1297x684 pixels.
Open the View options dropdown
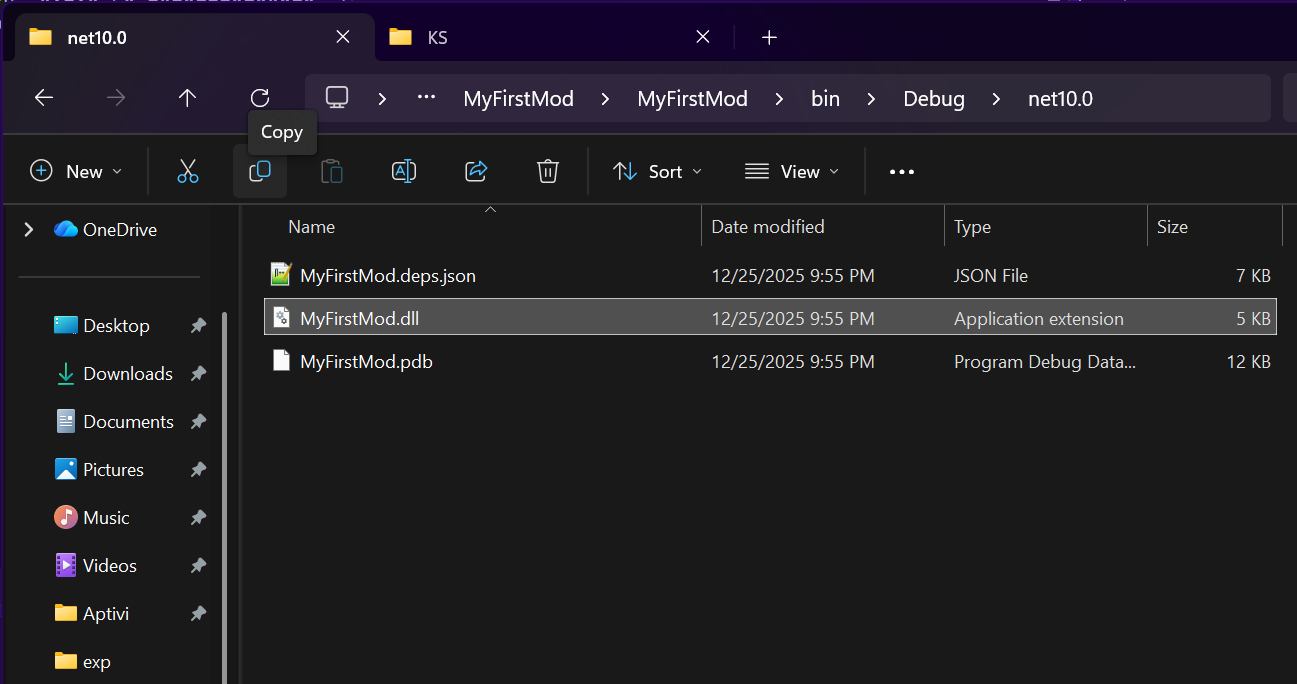tap(791, 172)
